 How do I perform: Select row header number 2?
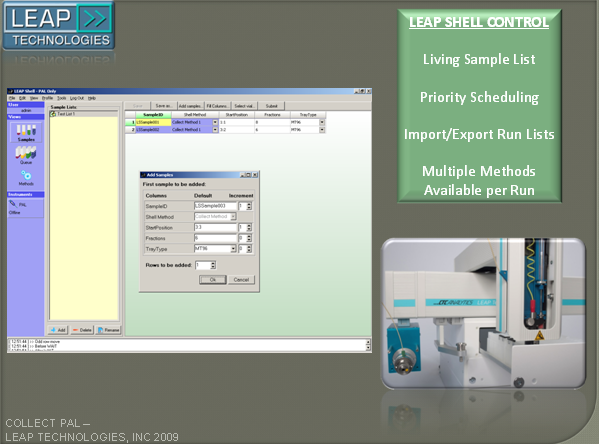coord(130,130)
